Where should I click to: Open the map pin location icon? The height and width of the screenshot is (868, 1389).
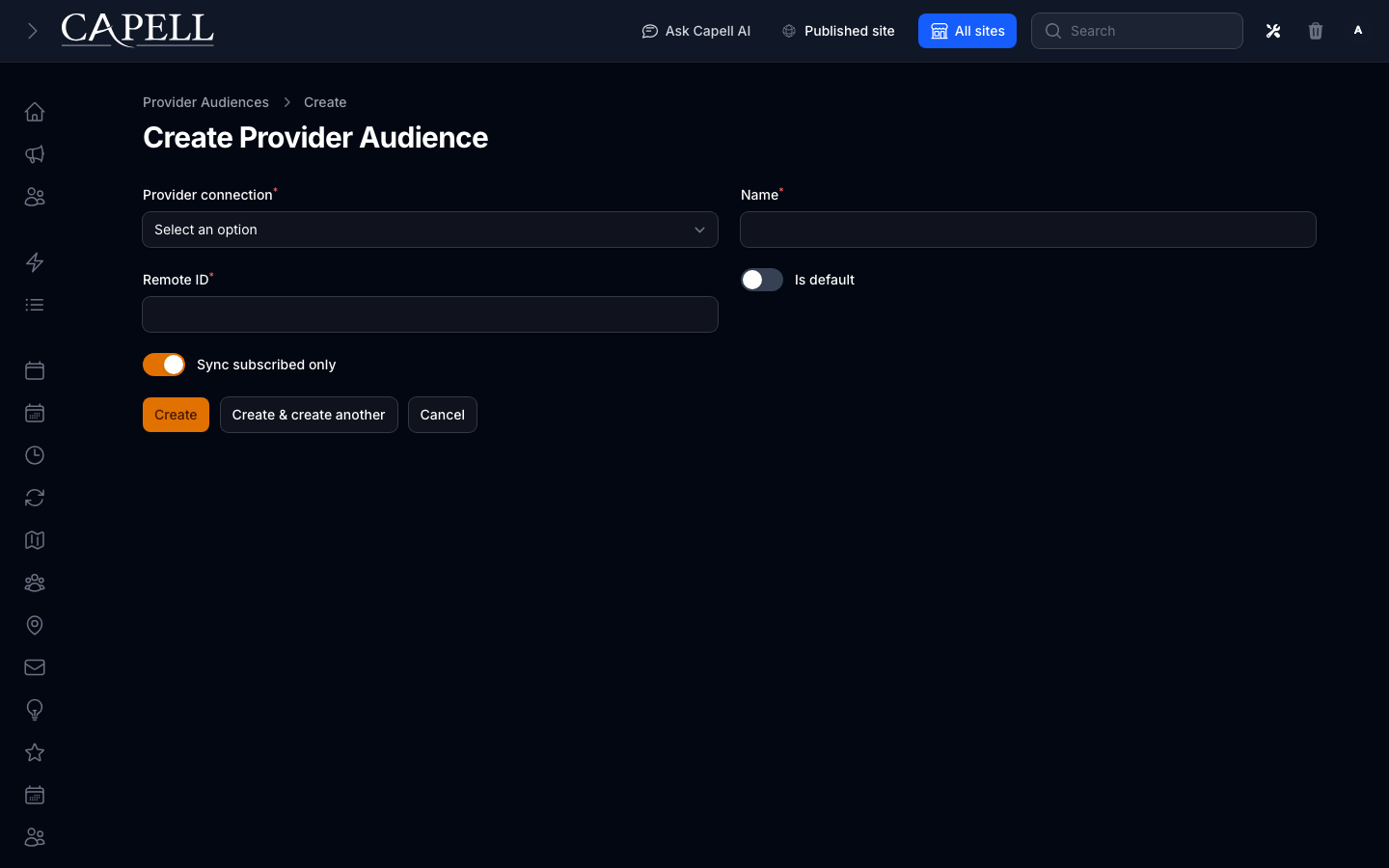click(x=35, y=625)
